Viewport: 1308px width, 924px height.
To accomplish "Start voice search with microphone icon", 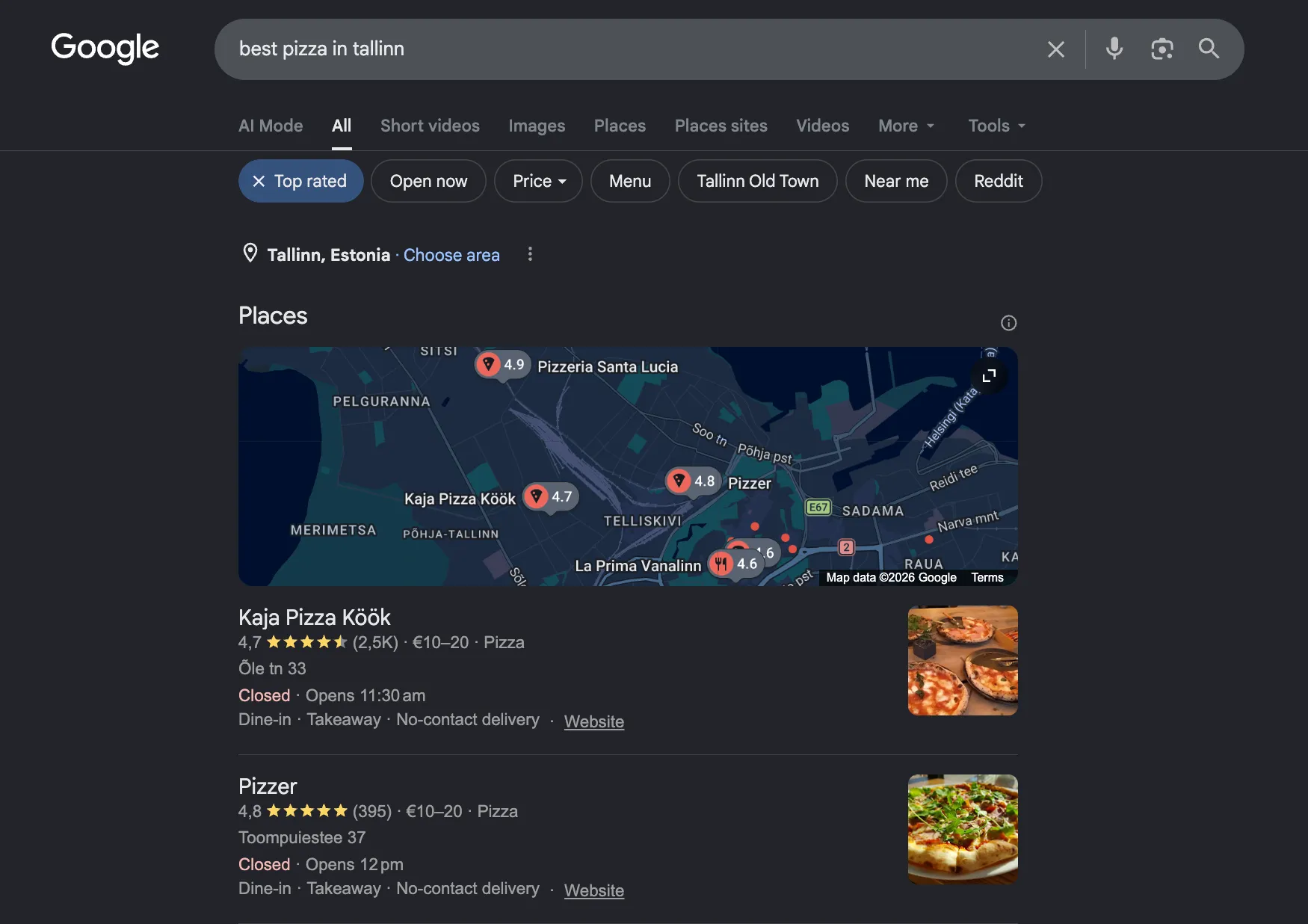I will click(x=1114, y=49).
